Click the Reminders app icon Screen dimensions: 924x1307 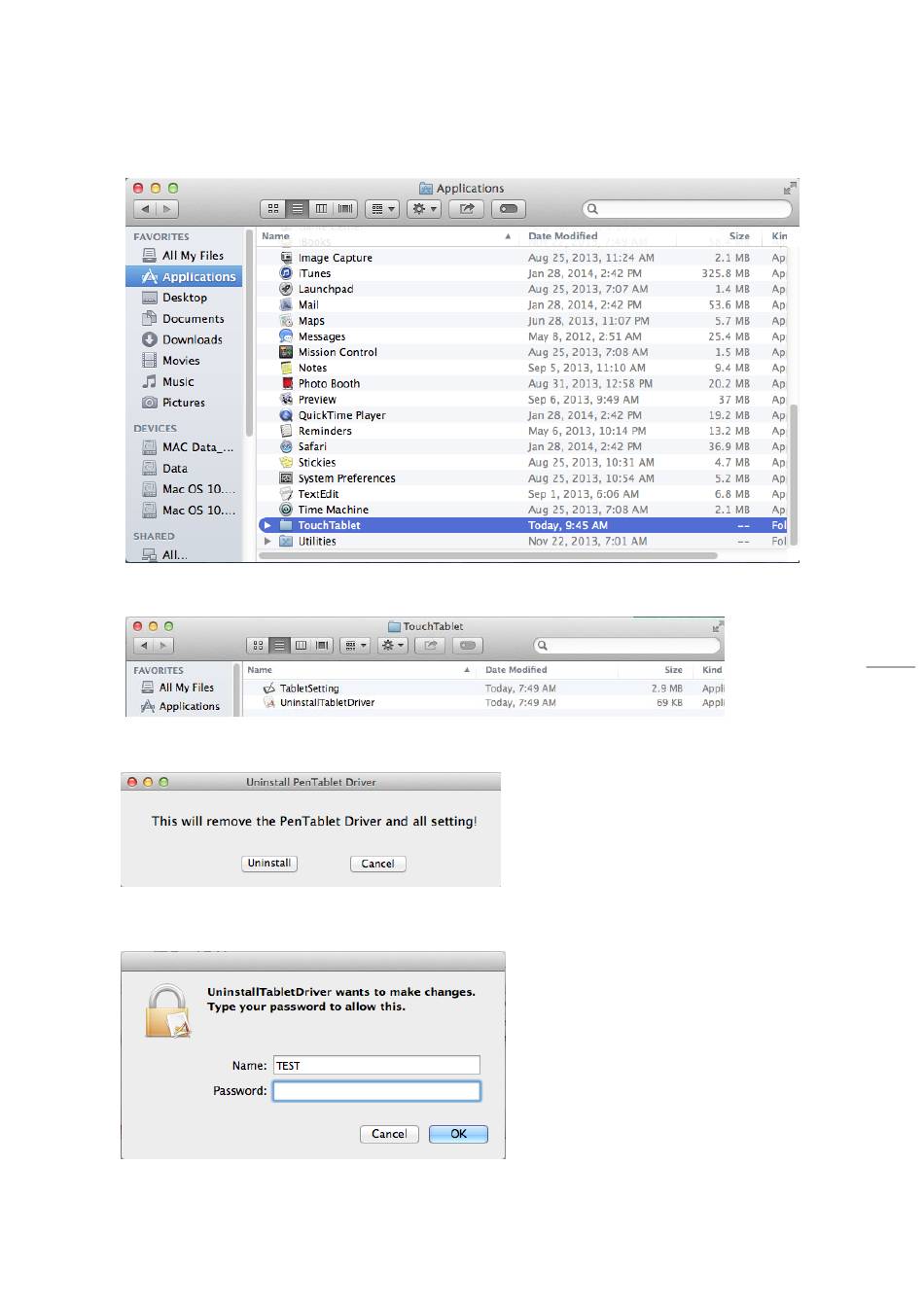pos(286,431)
